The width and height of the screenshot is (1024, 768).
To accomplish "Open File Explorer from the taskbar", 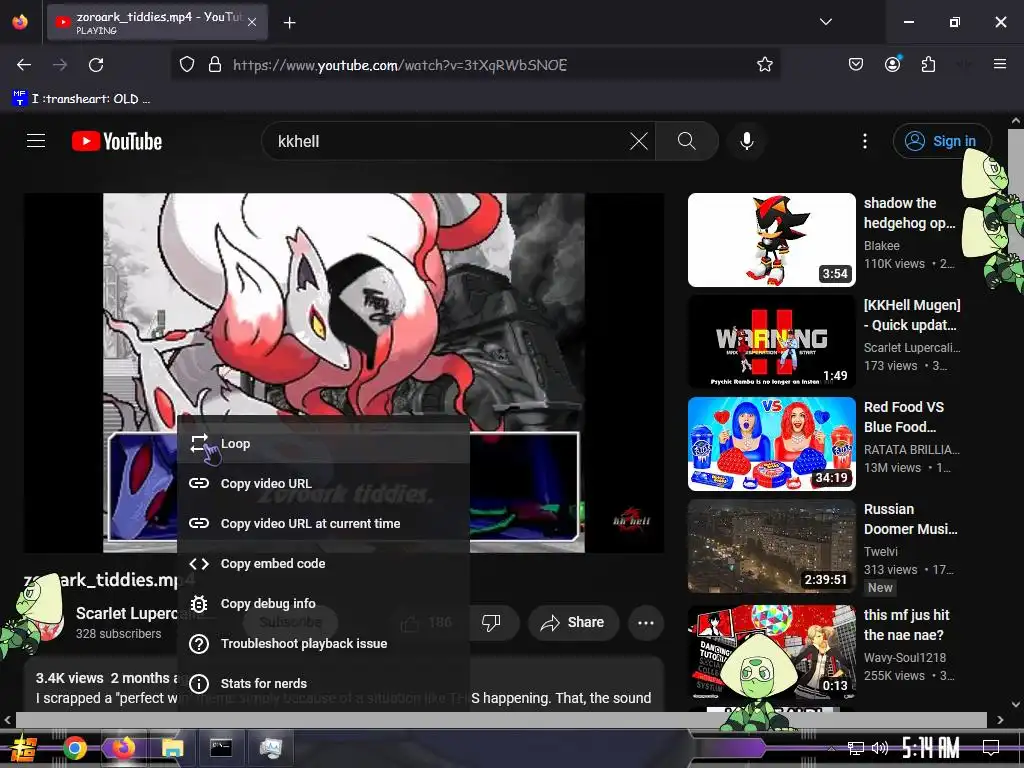I will (172, 748).
